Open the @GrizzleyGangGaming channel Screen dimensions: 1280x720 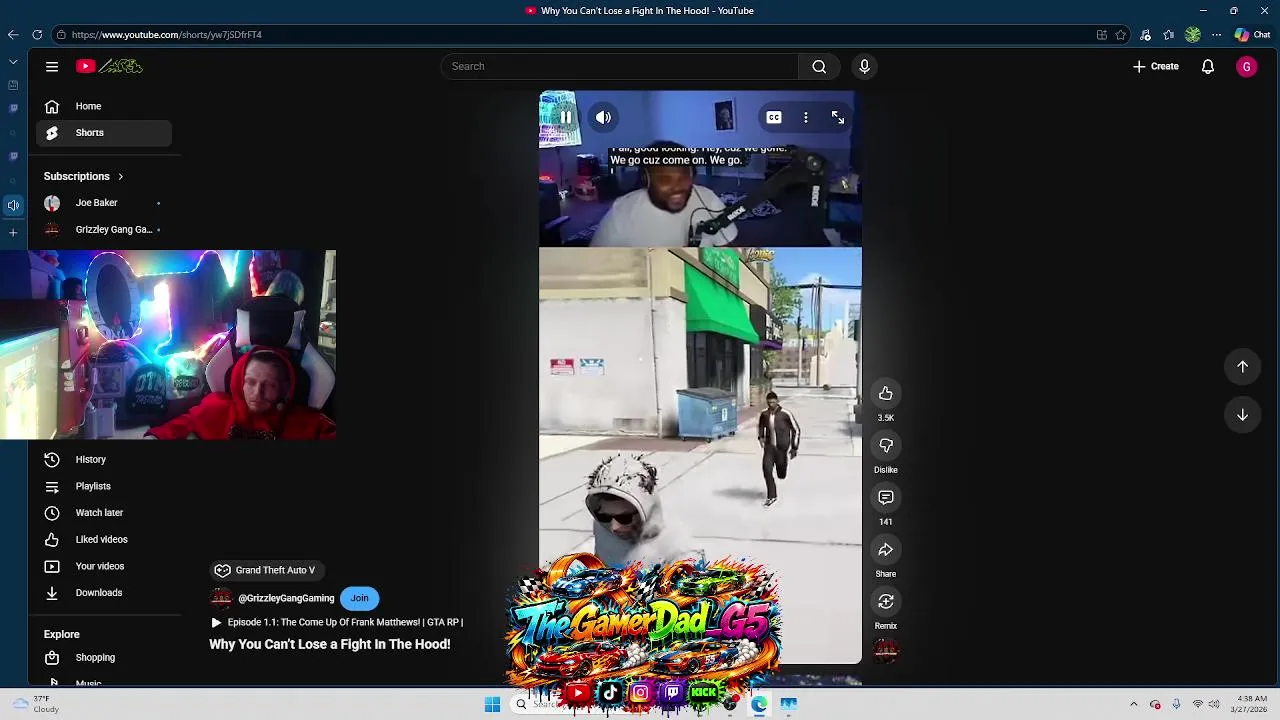(286, 598)
